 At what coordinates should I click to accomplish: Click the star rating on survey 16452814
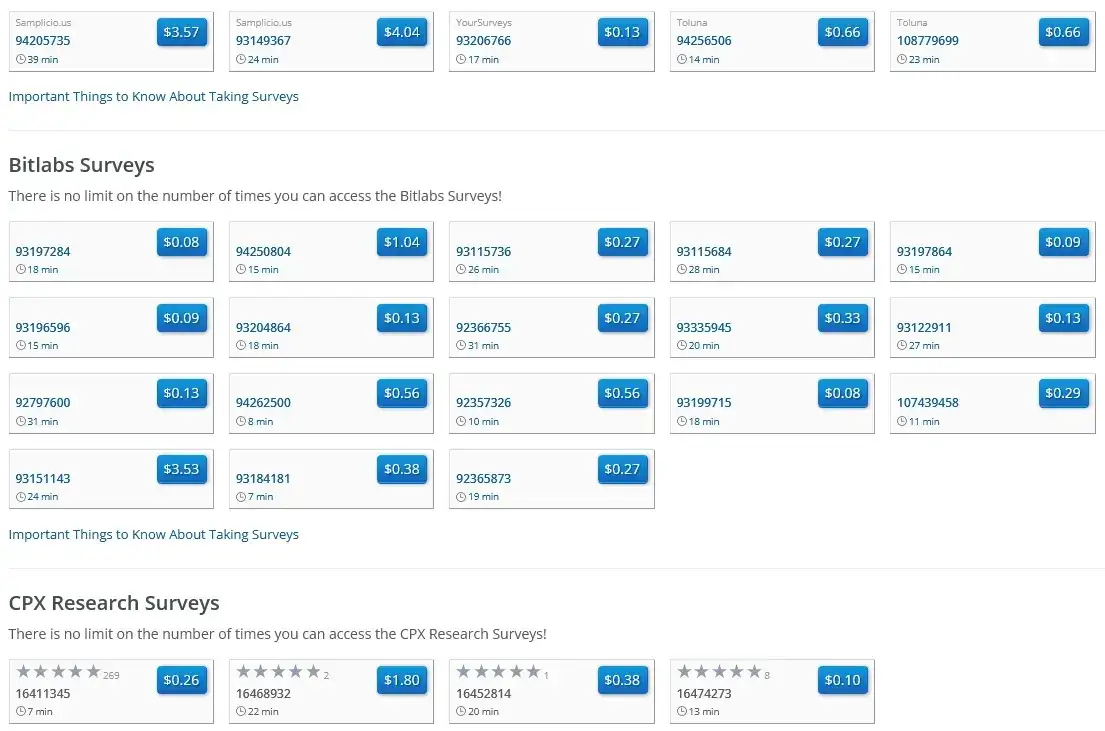click(x=498, y=672)
